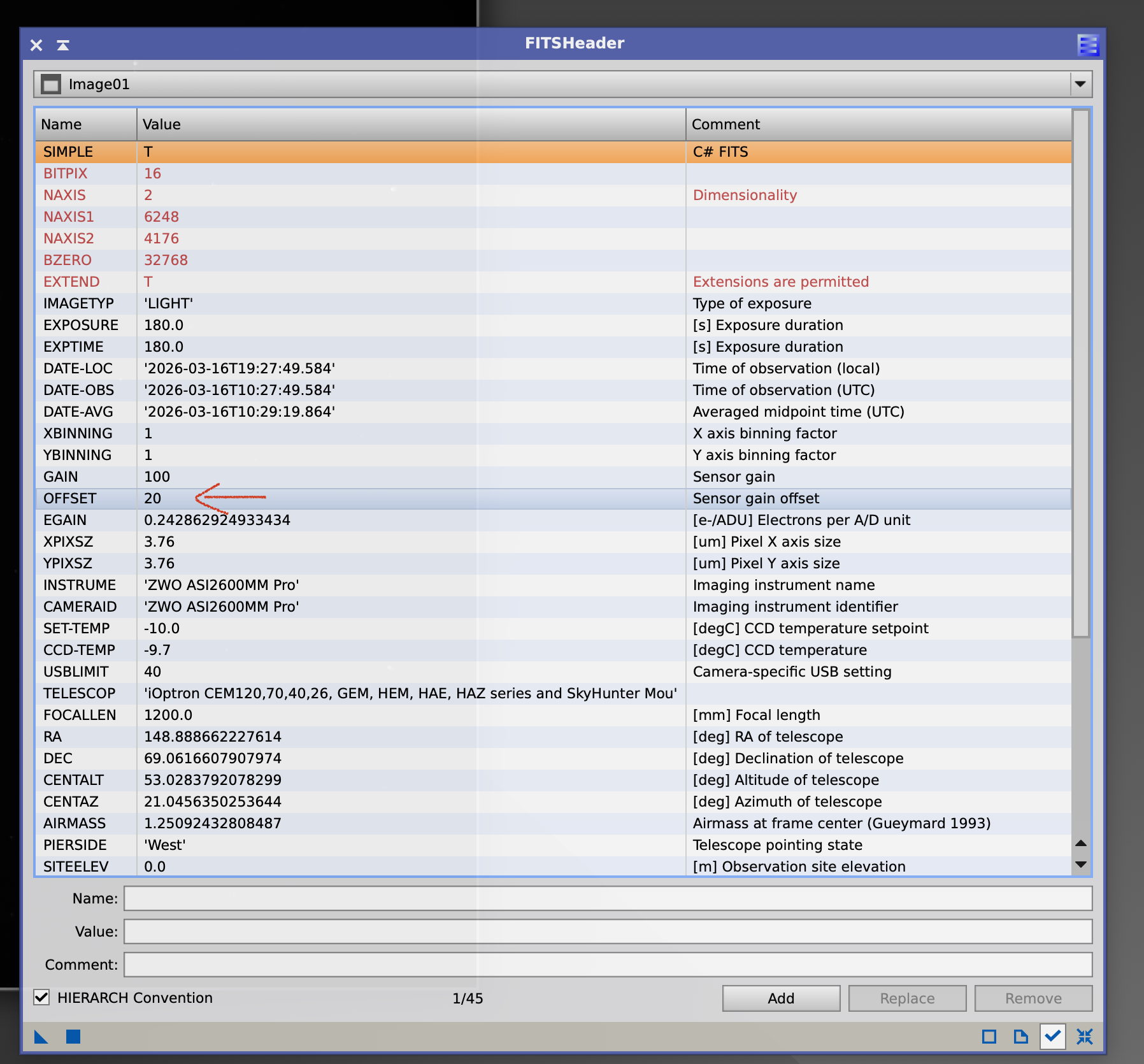Open the Image01 view selection dropdown

coord(1080,84)
